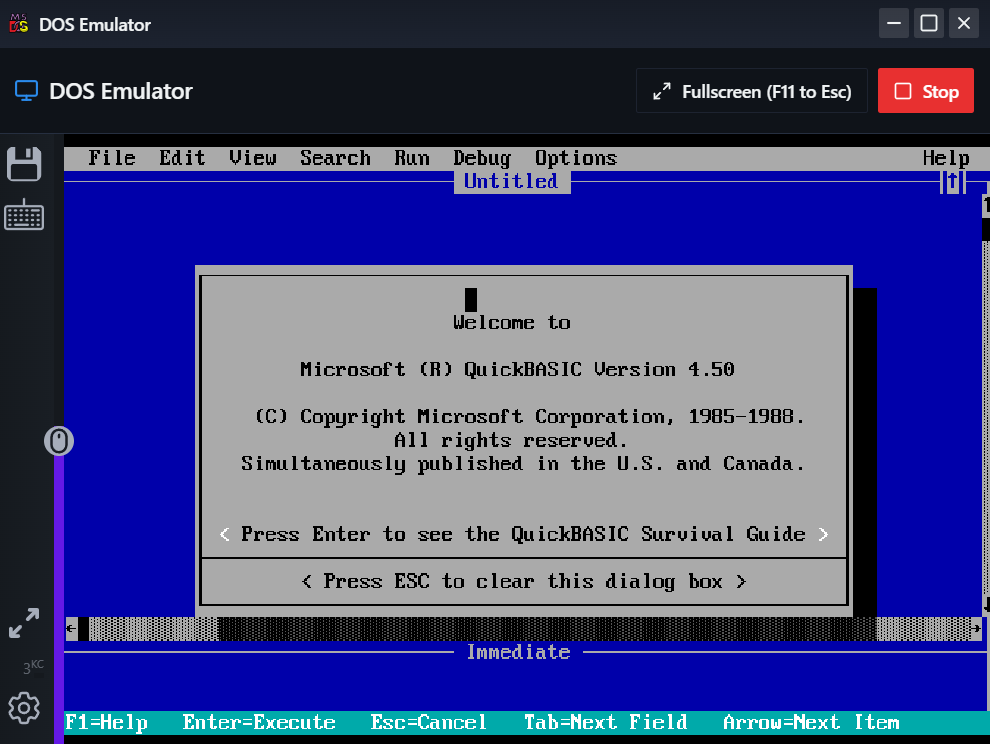Click the right arrow of horizontal scrollbar
The width and height of the screenshot is (990, 744).
pyautogui.click(x=976, y=628)
